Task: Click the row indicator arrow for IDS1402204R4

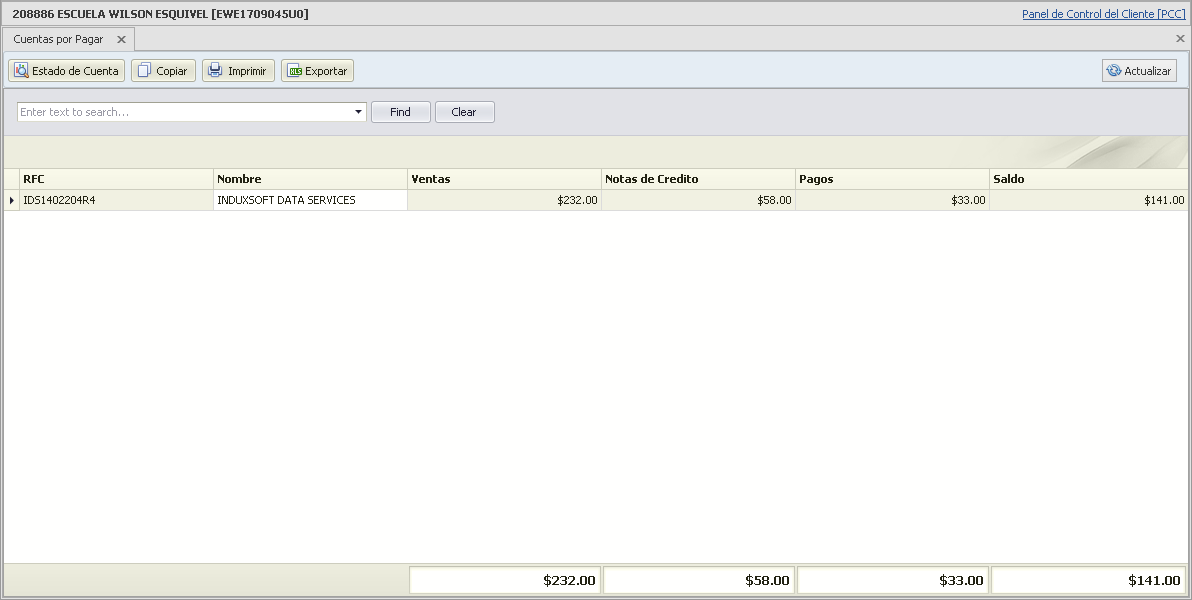Action: [x=12, y=200]
